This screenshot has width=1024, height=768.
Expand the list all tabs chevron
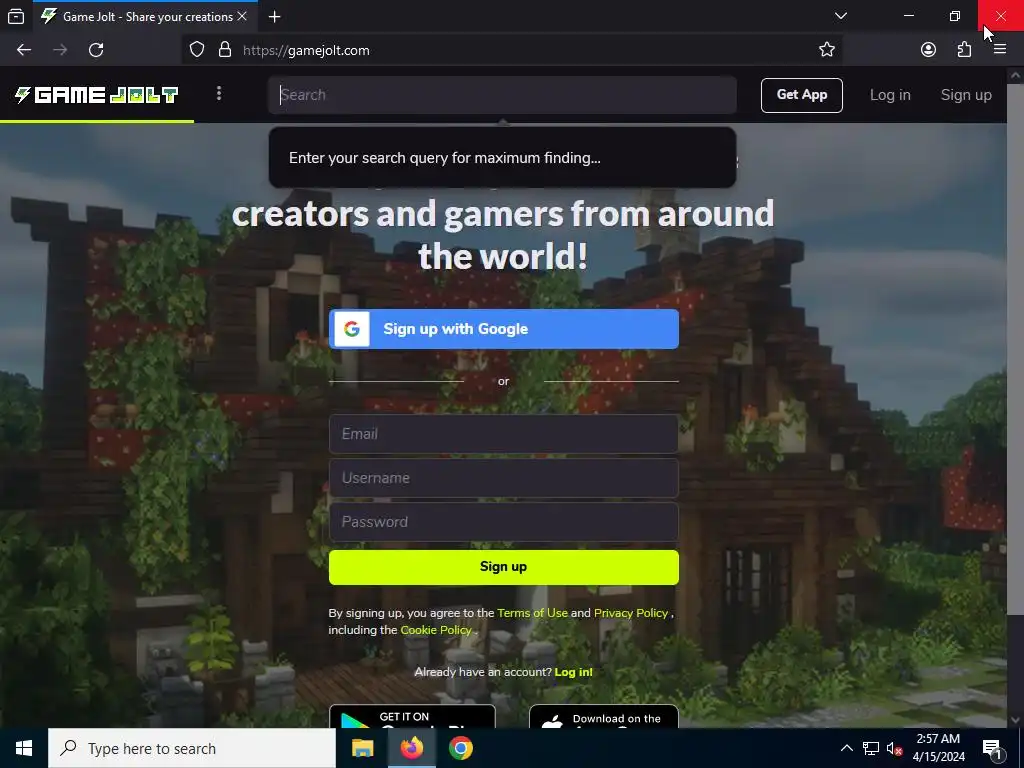[841, 16]
